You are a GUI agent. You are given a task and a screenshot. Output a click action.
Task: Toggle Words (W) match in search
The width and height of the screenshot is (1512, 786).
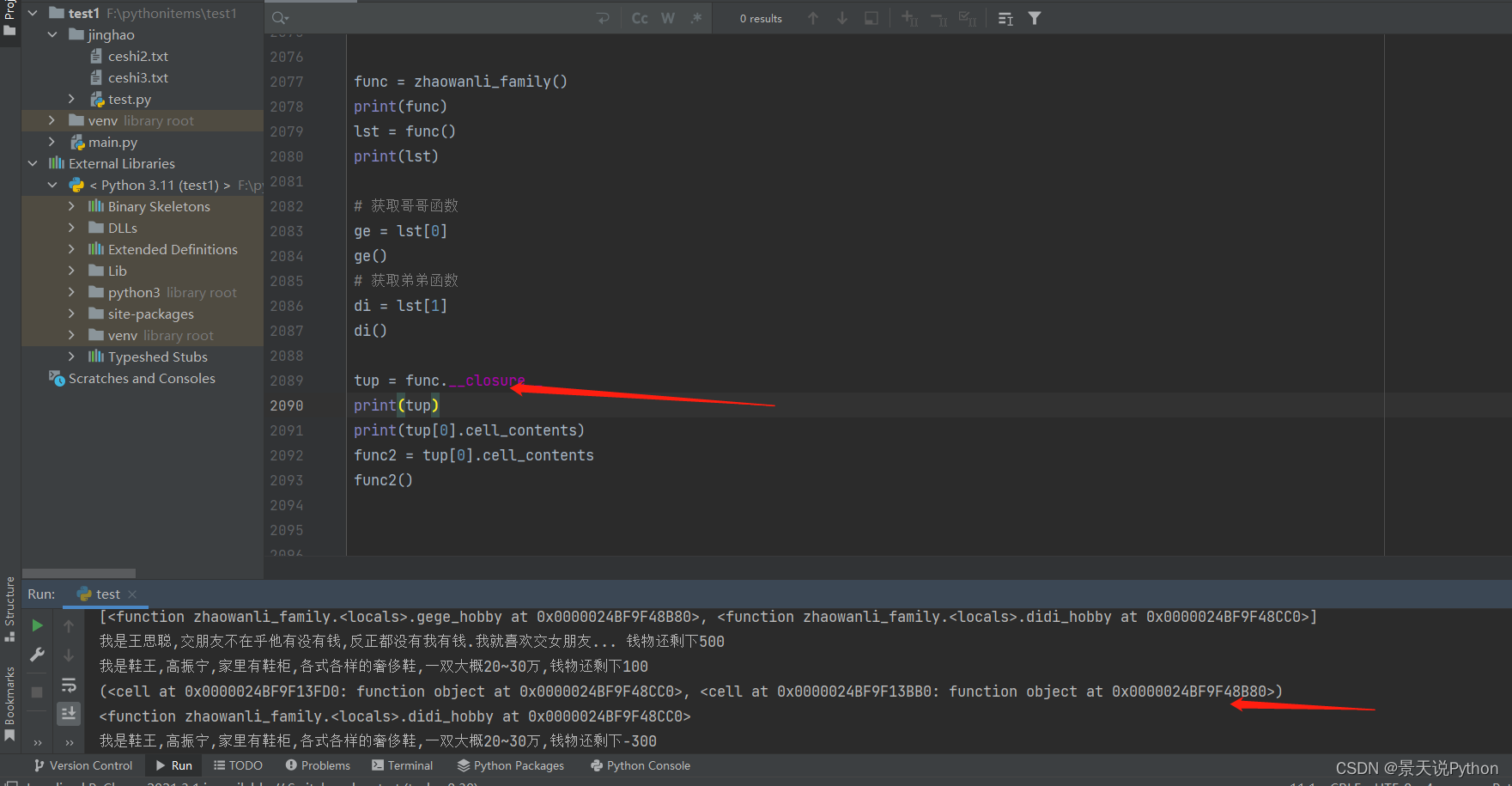click(x=668, y=18)
